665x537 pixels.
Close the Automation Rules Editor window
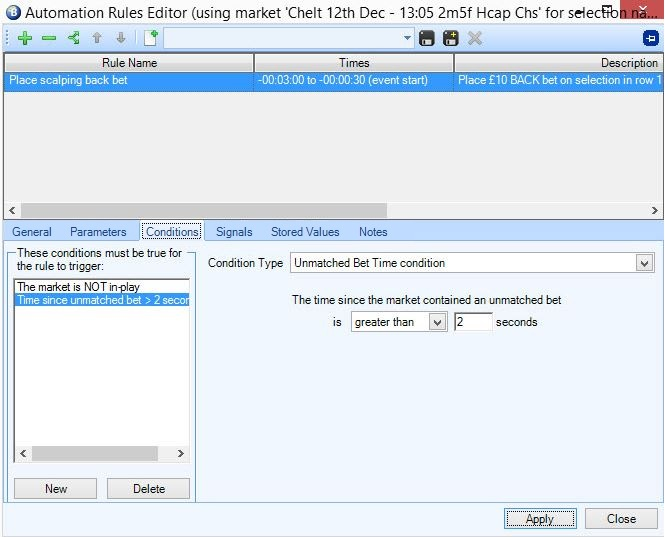pyautogui.click(x=642, y=9)
